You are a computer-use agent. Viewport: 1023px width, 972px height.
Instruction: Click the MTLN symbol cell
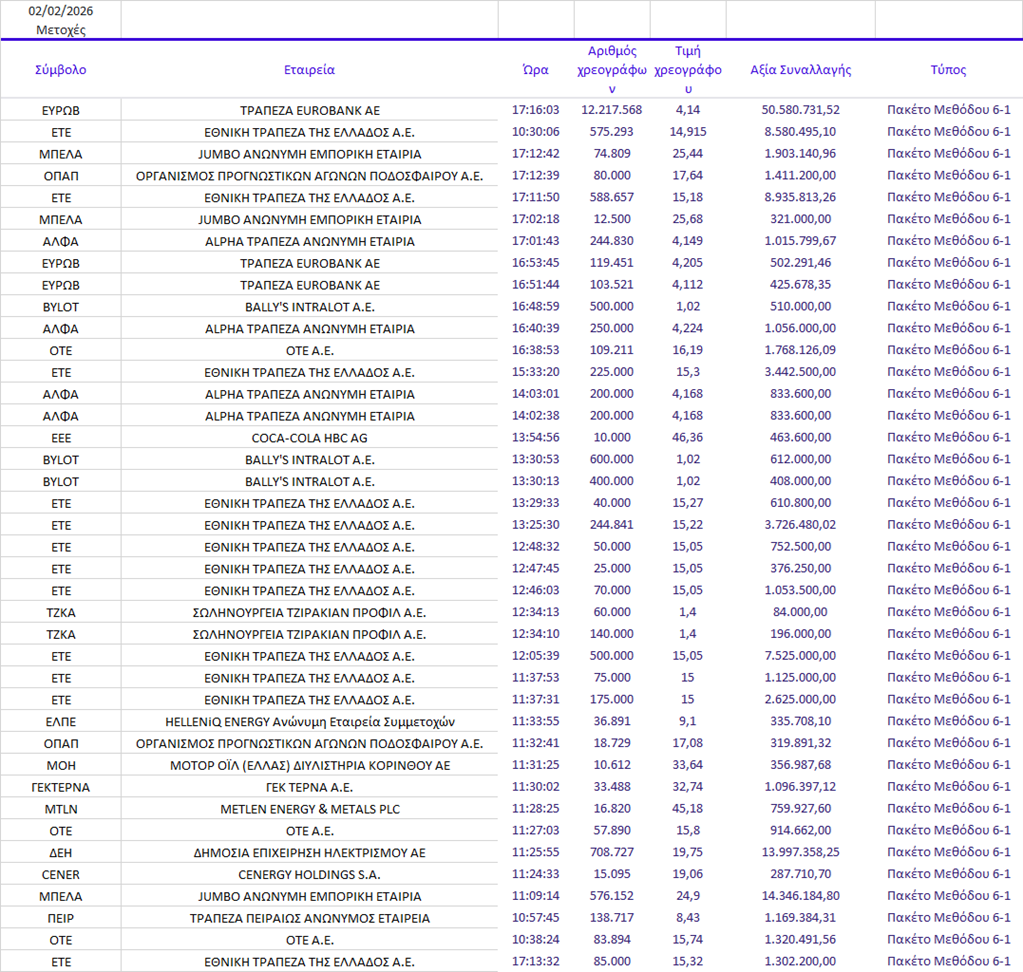click(x=61, y=810)
